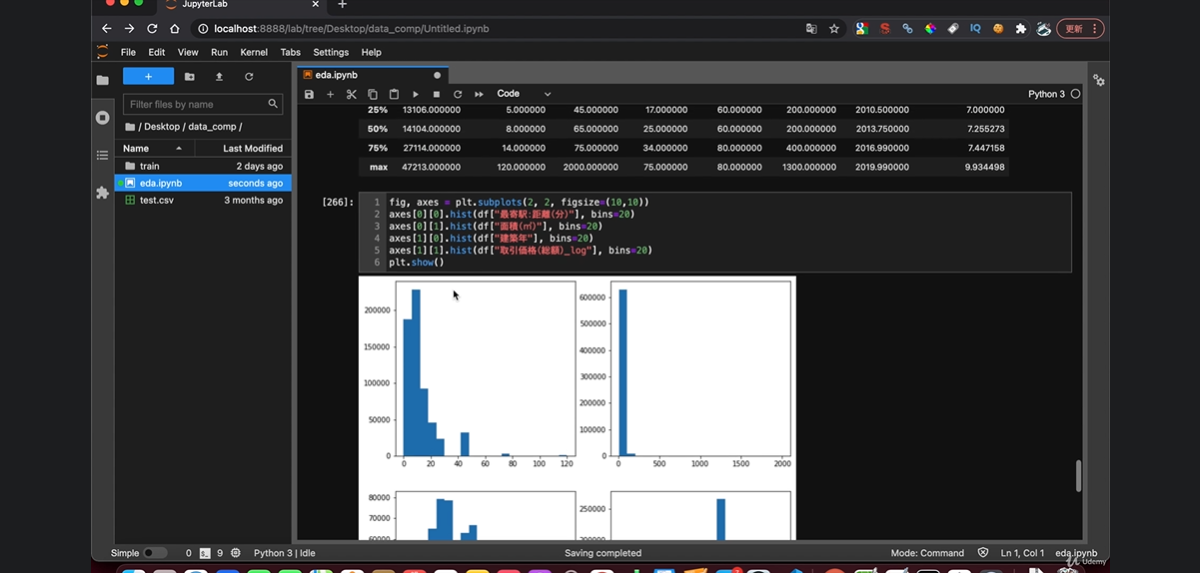The width and height of the screenshot is (1200, 573).
Task: Bookmark this page with the star icon
Action: 834,29
